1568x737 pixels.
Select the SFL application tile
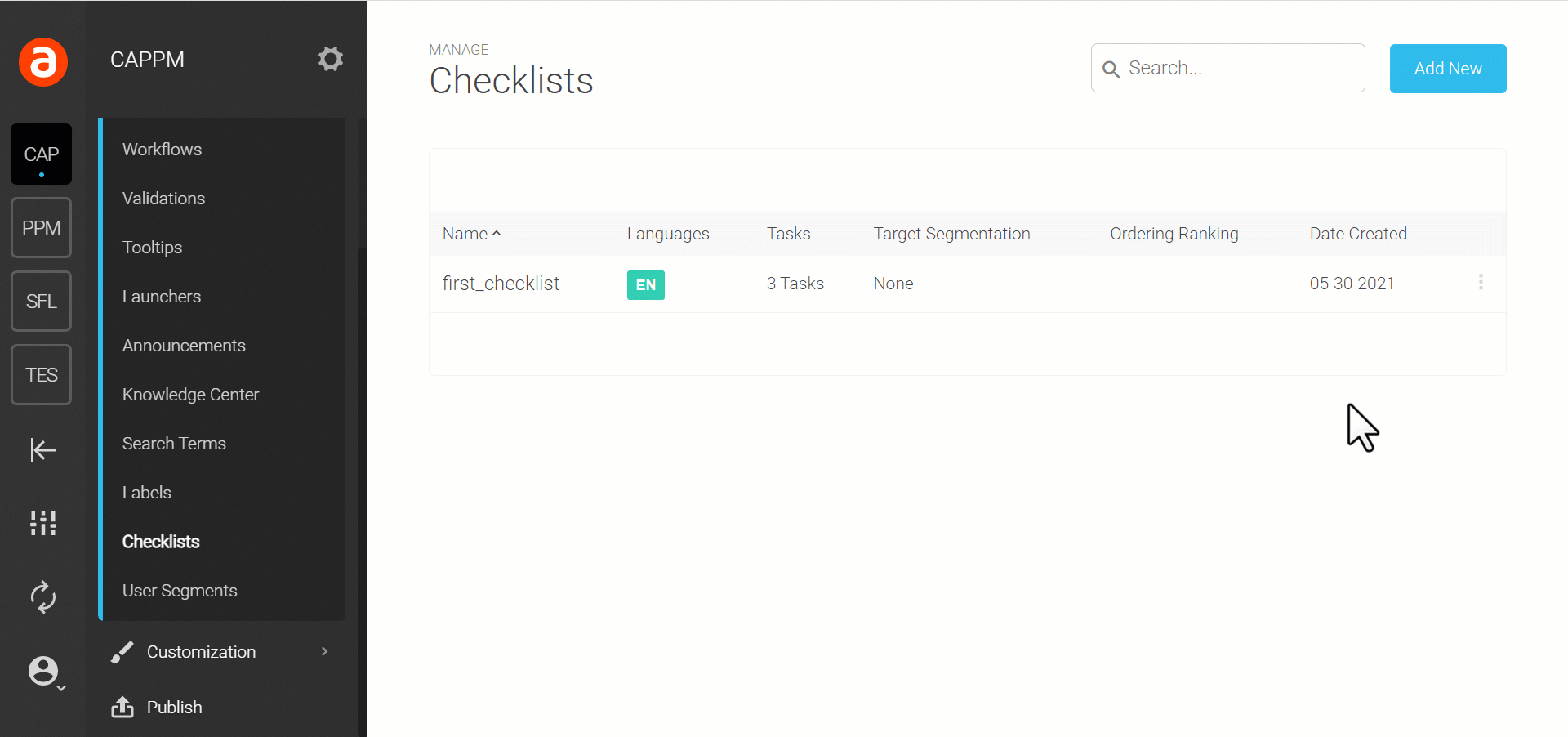pyautogui.click(x=41, y=301)
